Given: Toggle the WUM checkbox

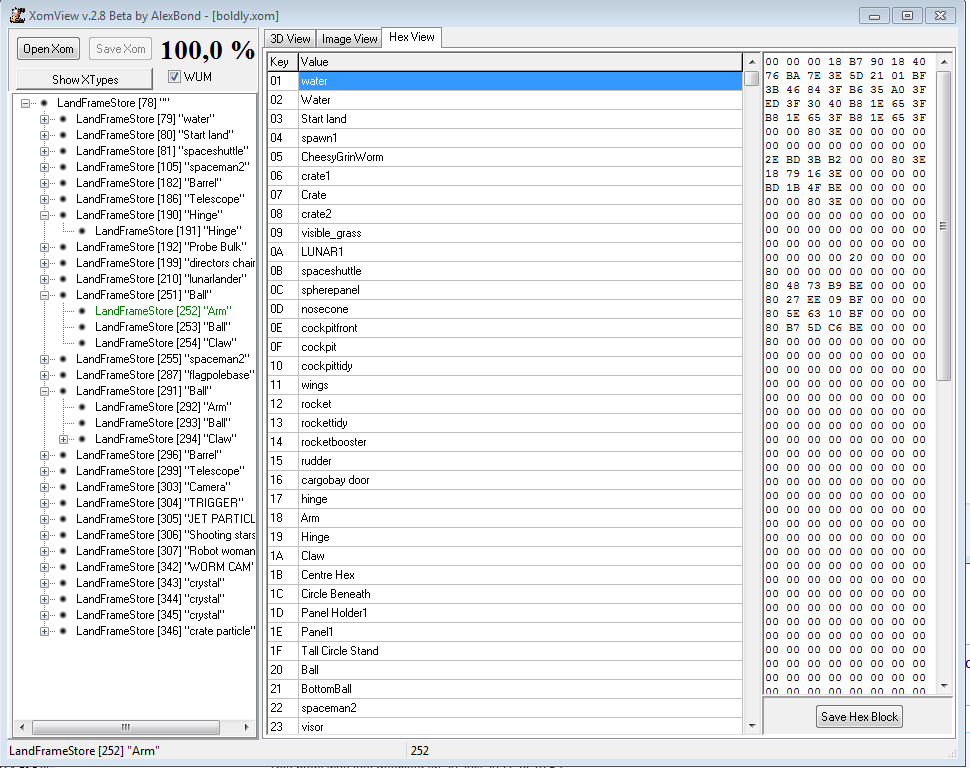Looking at the screenshot, I should [174, 77].
